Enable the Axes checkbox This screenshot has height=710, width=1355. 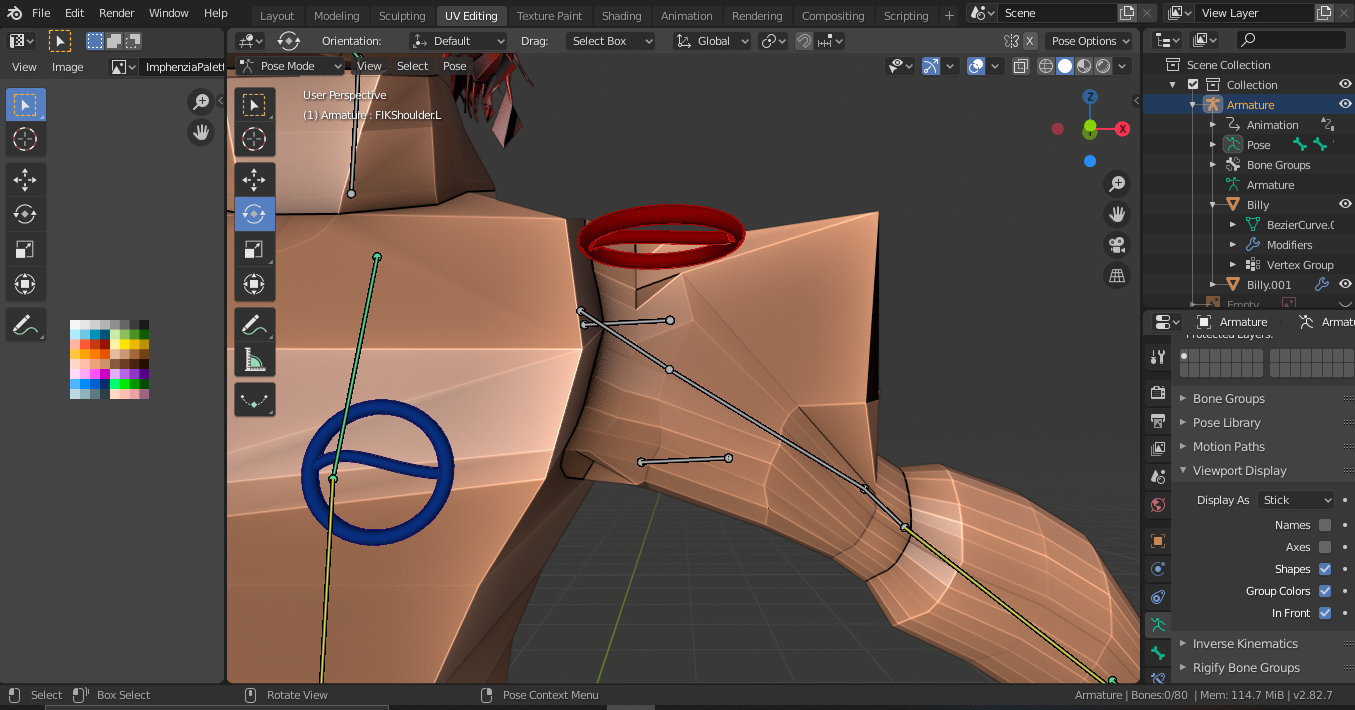1325,547
